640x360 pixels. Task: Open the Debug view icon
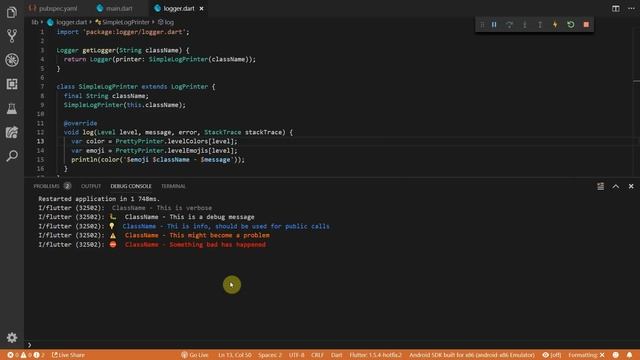12,60
